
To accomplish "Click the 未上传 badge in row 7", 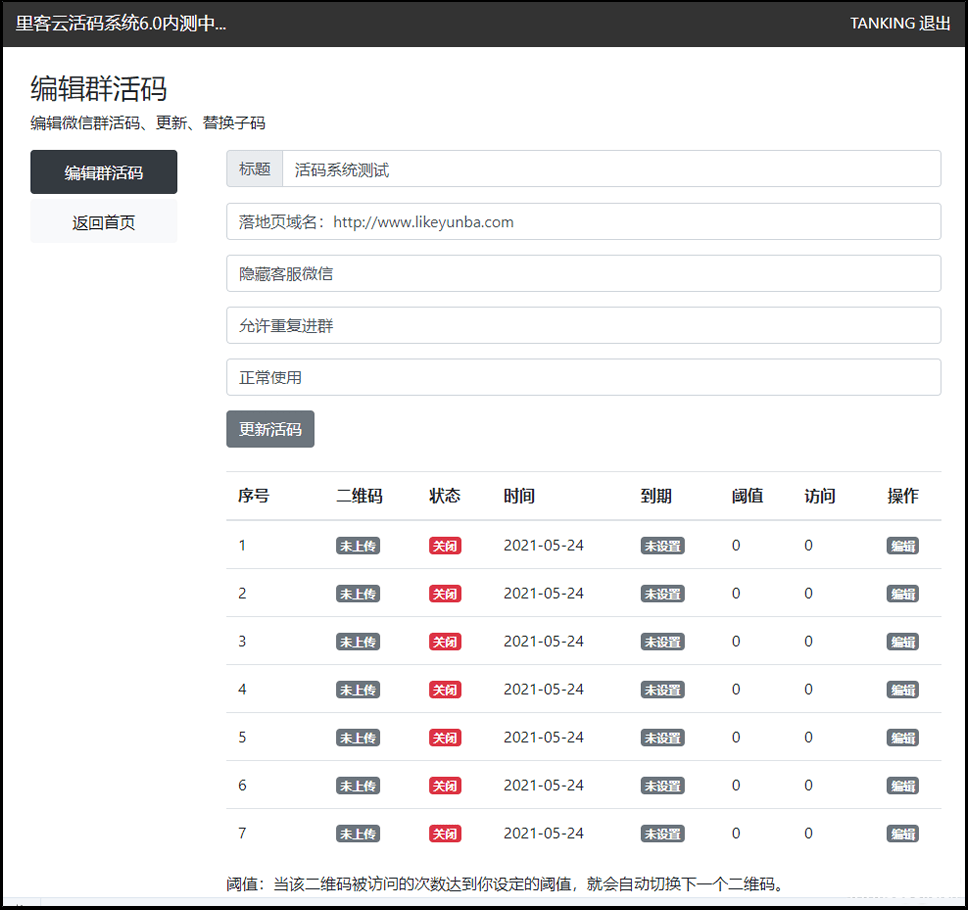I will tap(357, 833).
